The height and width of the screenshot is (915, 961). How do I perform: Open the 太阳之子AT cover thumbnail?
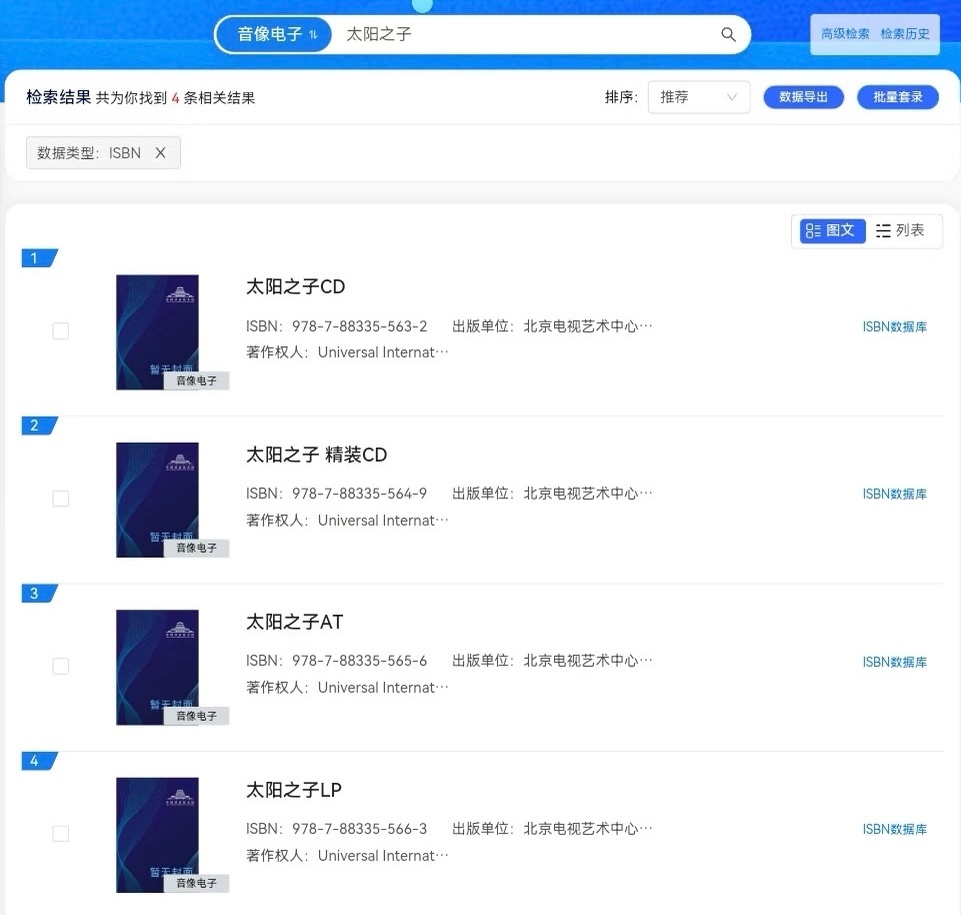157,666
